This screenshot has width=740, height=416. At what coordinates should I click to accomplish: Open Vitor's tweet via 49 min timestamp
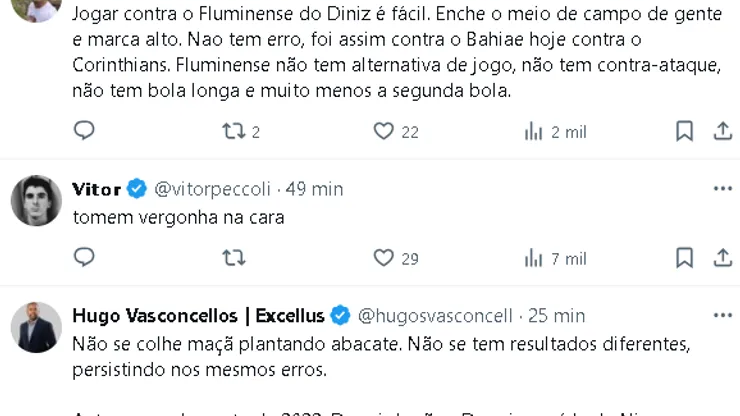coord(314,189)
